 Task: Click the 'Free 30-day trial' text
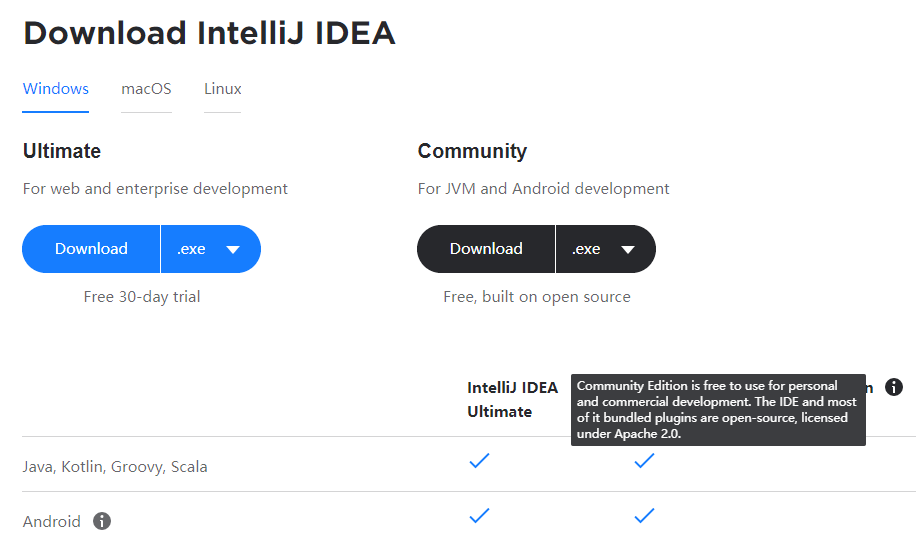tap(142, 297)
